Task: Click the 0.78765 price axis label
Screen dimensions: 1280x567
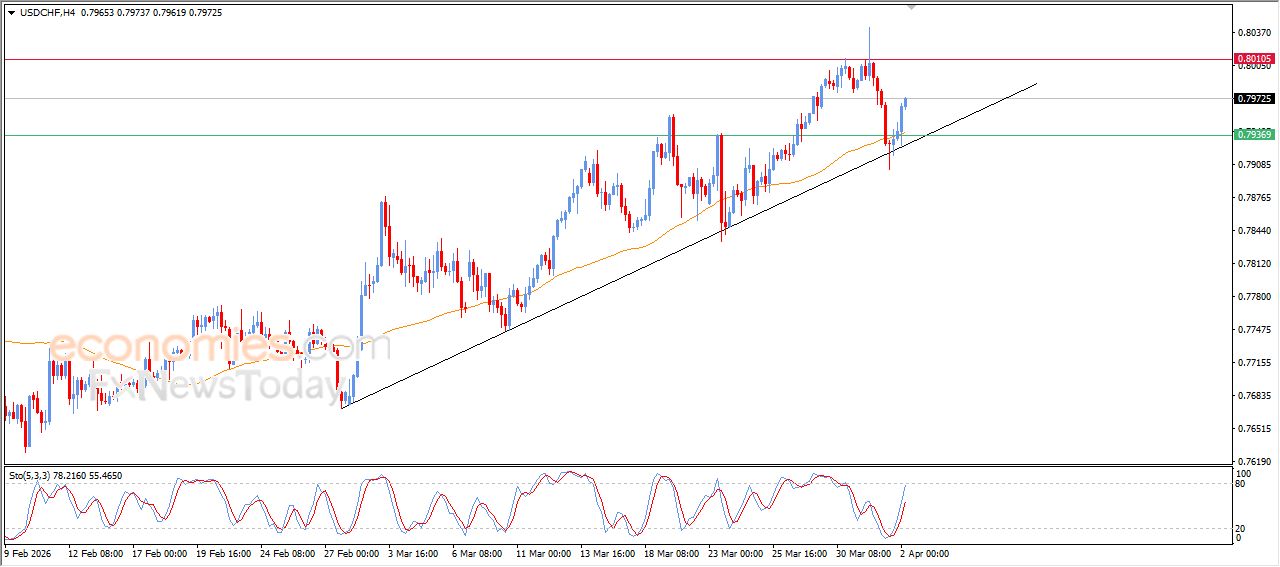Action: pyautogui.click(x=1254, y=198)
